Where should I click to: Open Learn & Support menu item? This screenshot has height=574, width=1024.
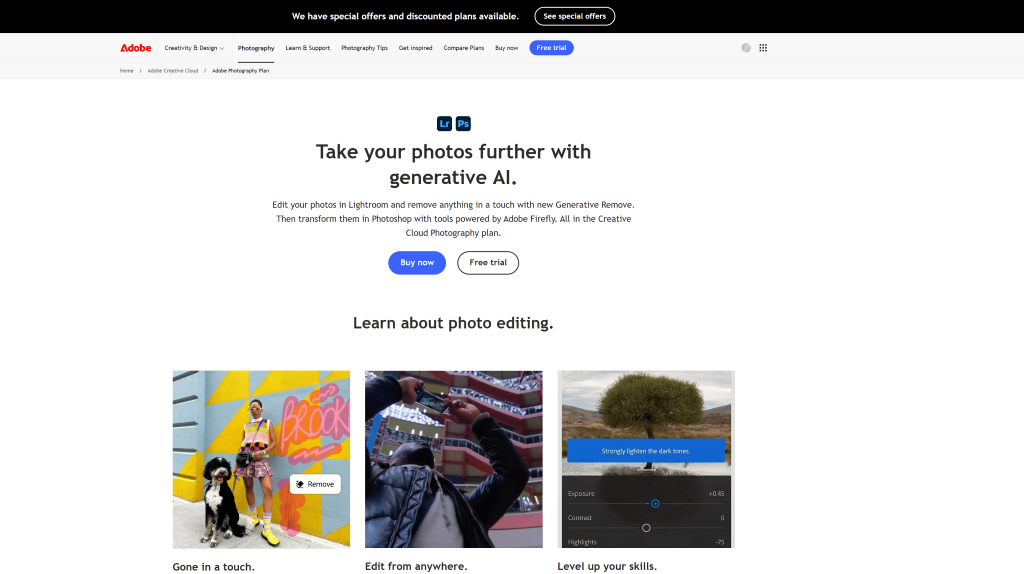[308, 48]
